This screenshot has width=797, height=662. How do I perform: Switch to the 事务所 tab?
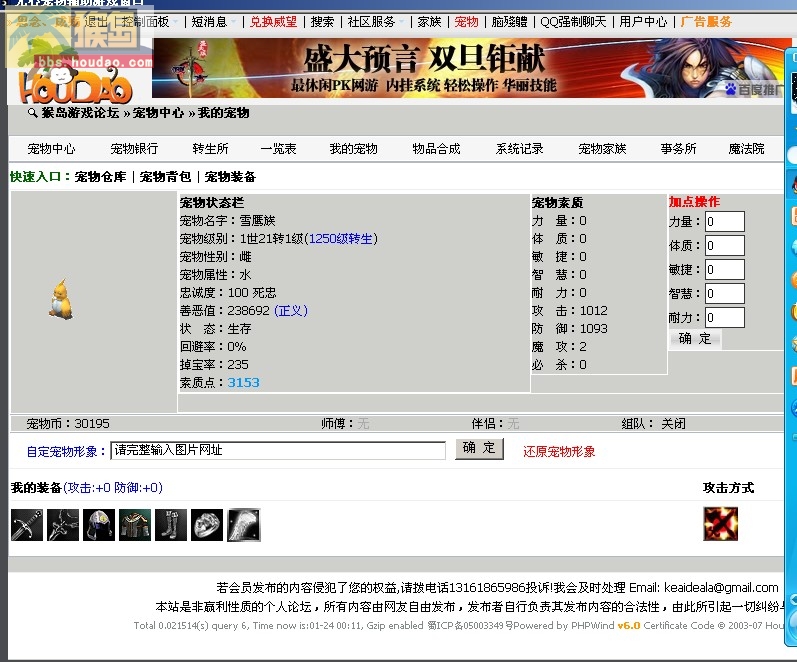click(679, 149)
